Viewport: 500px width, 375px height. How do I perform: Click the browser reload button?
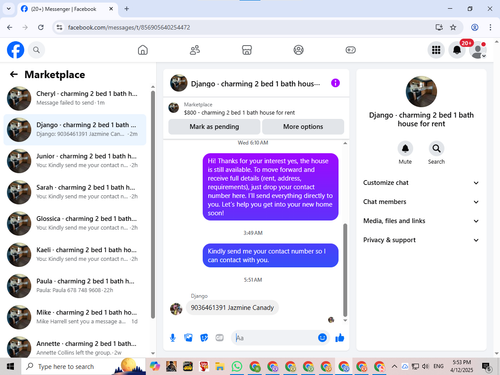[x=41, y=27]
